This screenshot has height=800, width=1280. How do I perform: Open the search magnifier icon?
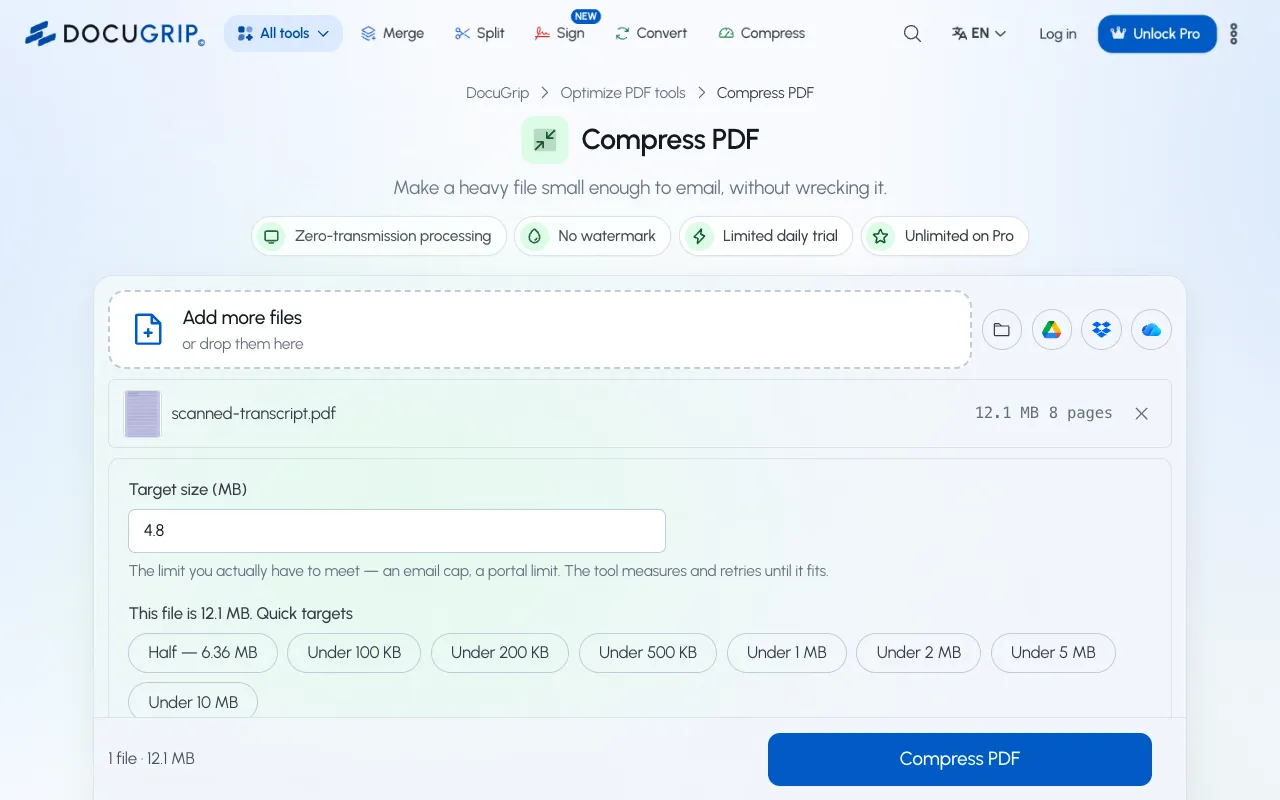pyautogui.click(x=912, y=33)
